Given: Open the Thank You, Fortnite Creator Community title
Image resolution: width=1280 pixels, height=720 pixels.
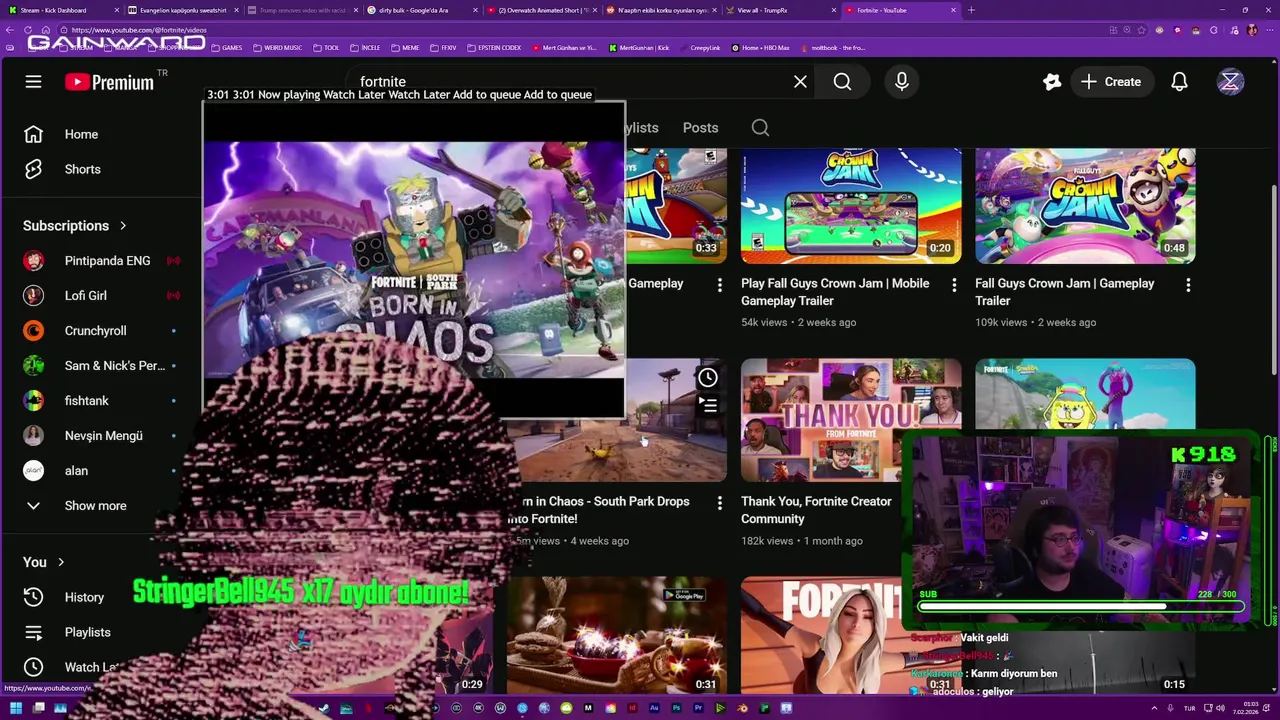Looking at the screenshot, I should [x=816, y=510].
